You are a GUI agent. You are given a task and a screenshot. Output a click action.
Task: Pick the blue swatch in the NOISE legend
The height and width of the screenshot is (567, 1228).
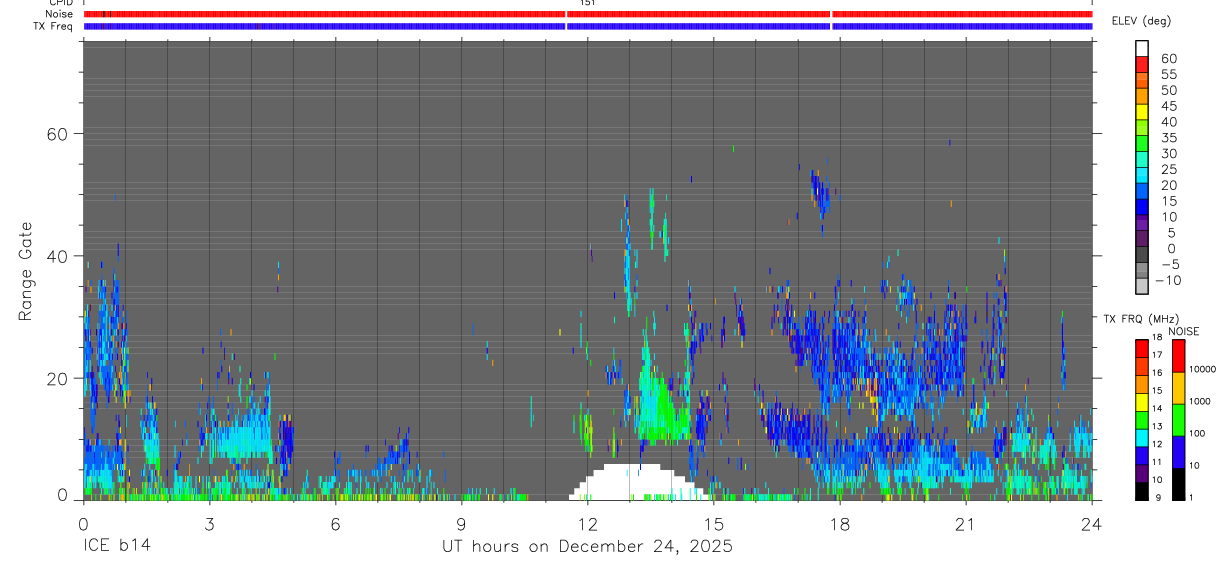coord(1179,452)
